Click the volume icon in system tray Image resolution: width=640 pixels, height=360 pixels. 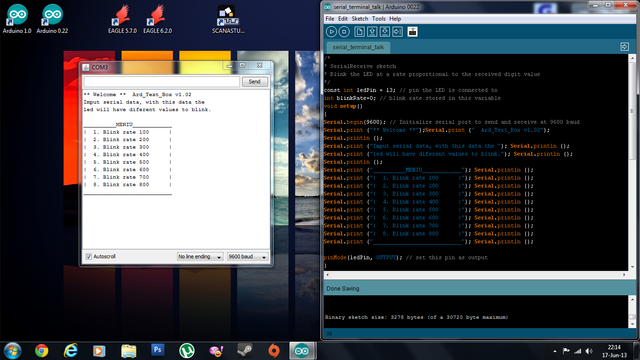coord(589,351)
